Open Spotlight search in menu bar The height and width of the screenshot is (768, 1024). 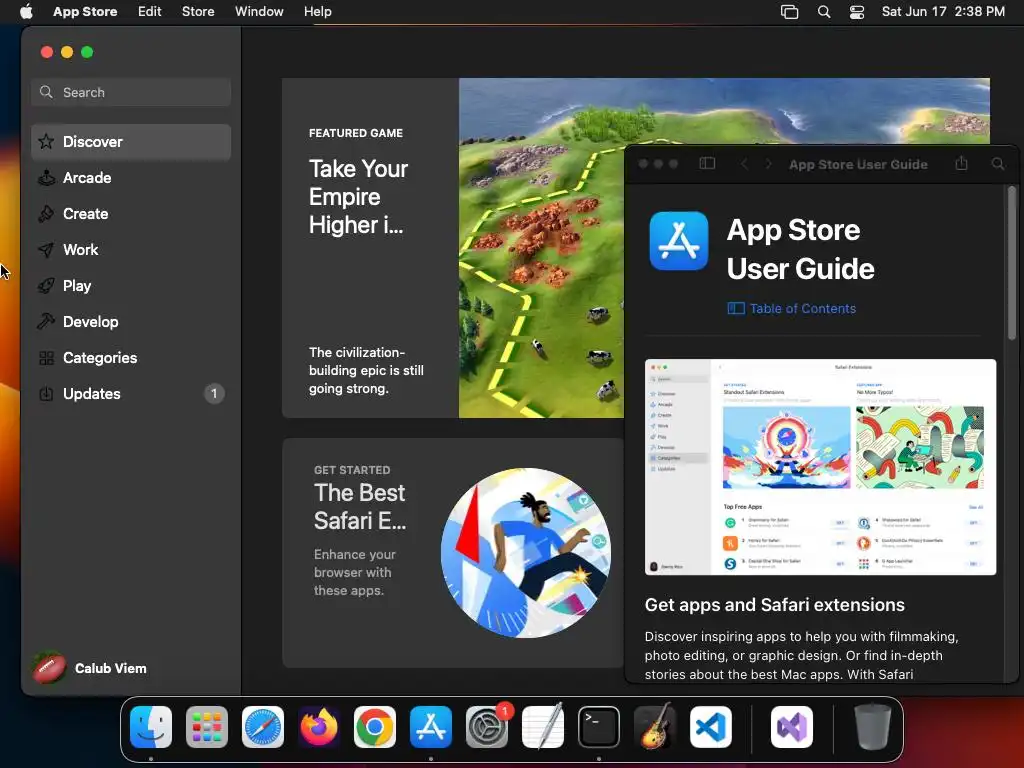click(824, 12)
